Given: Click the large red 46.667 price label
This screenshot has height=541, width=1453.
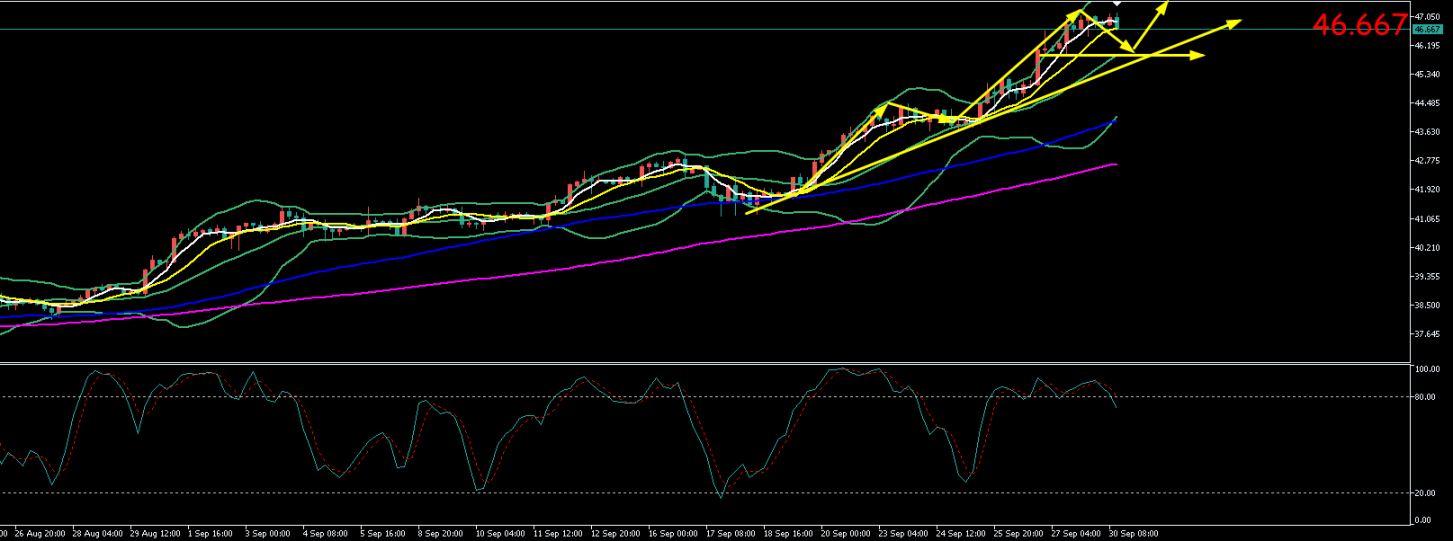Looking at the screenshot, I should (x=1359, y=25).
